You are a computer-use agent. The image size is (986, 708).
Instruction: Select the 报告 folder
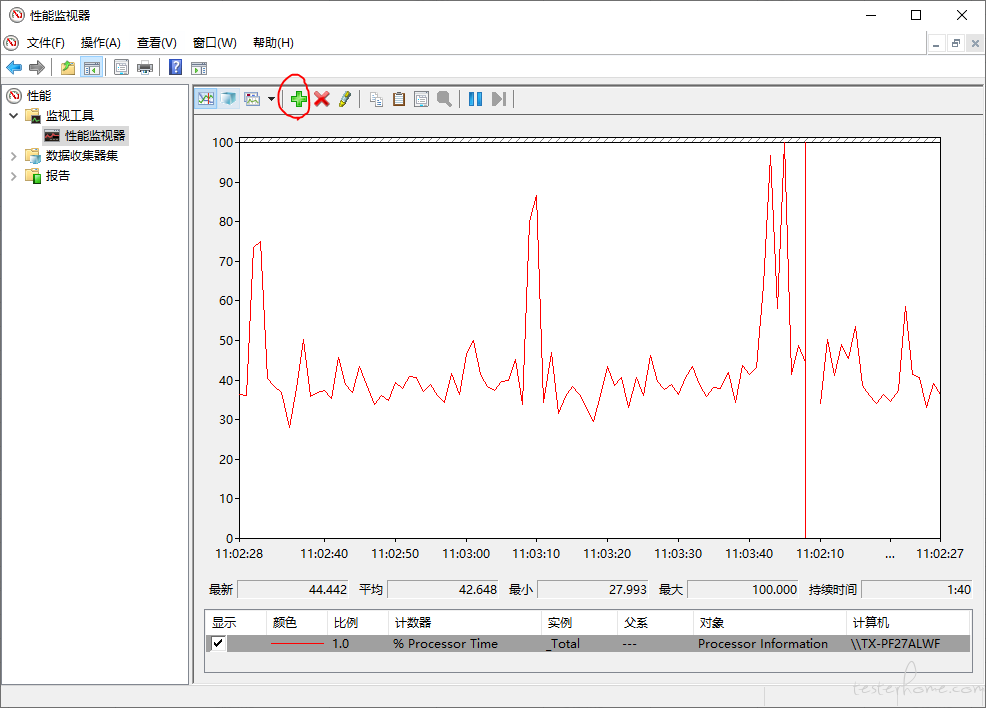(57, 176)
